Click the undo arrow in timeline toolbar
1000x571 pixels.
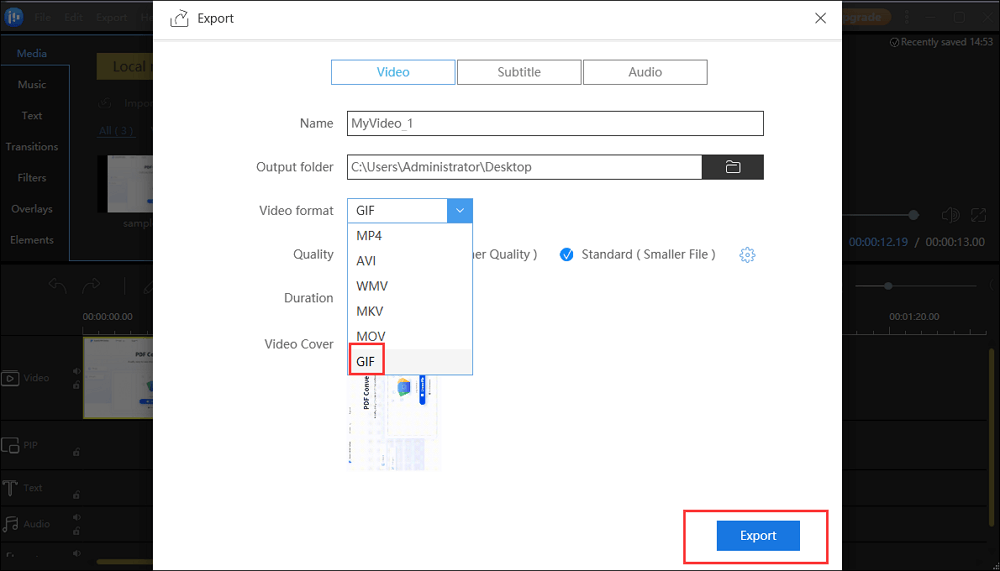[x=58, y=287]
